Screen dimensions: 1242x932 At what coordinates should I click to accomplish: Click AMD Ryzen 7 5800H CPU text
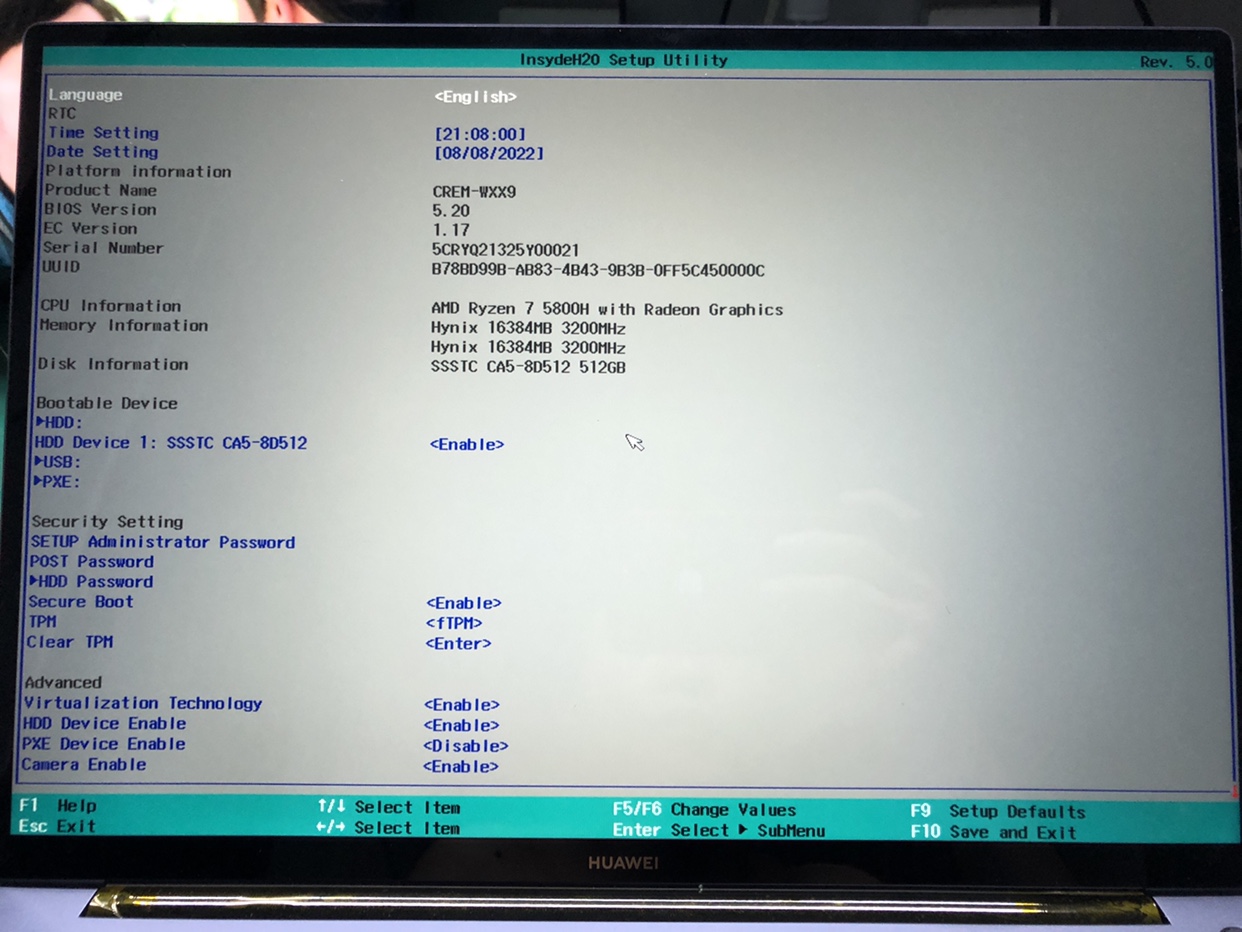click(607, 309)
